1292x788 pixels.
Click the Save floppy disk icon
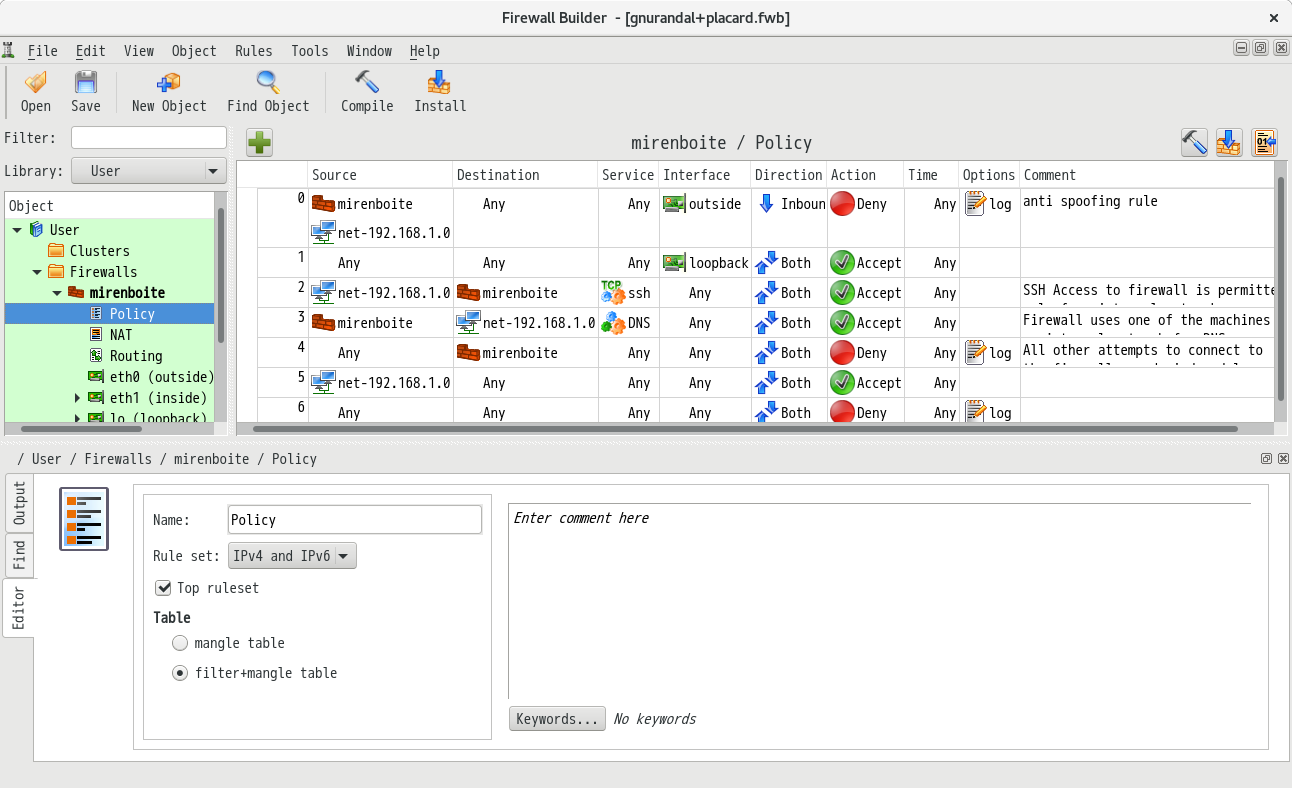point(86,83)
